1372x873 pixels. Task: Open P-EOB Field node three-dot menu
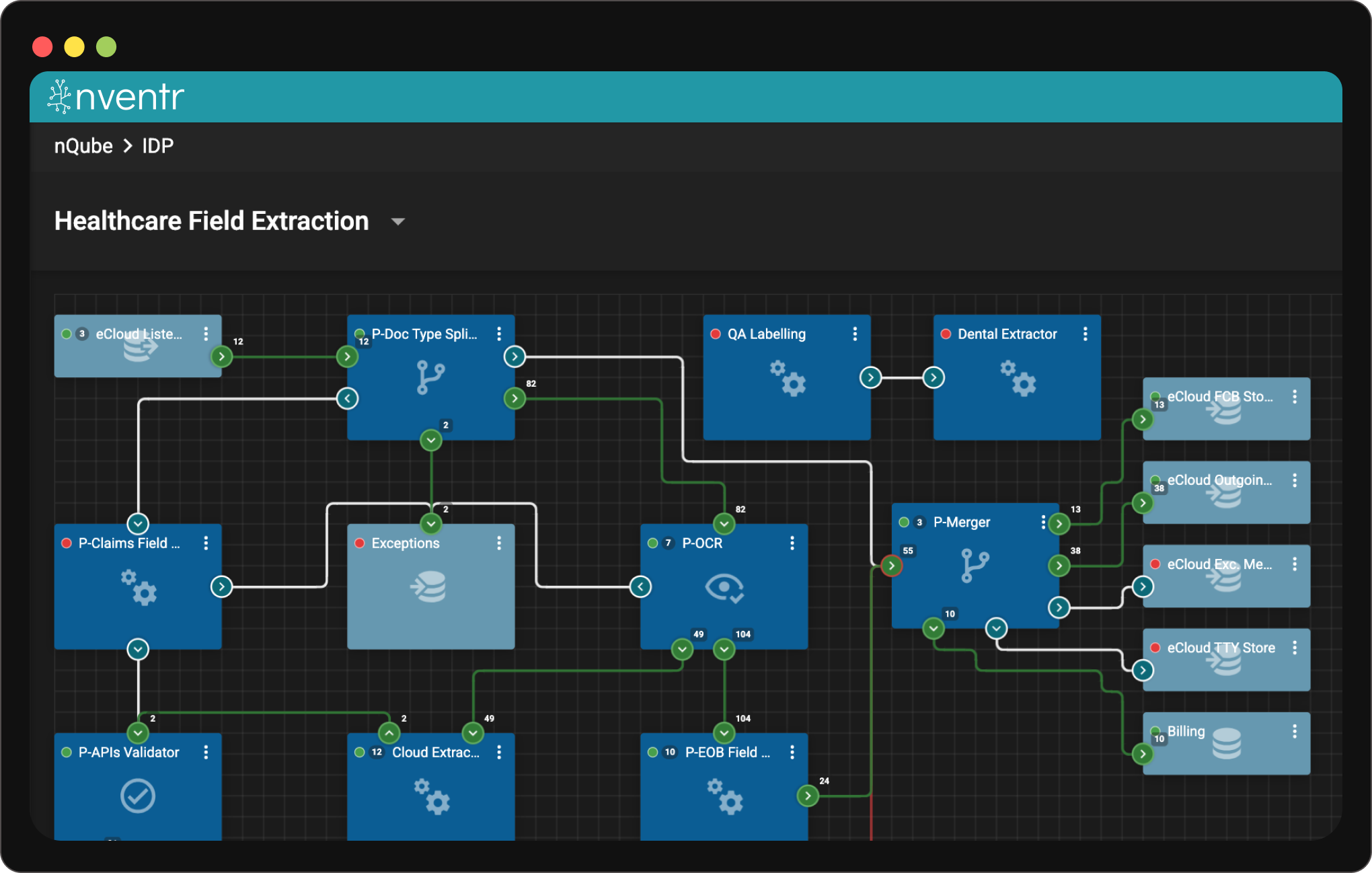792,752
